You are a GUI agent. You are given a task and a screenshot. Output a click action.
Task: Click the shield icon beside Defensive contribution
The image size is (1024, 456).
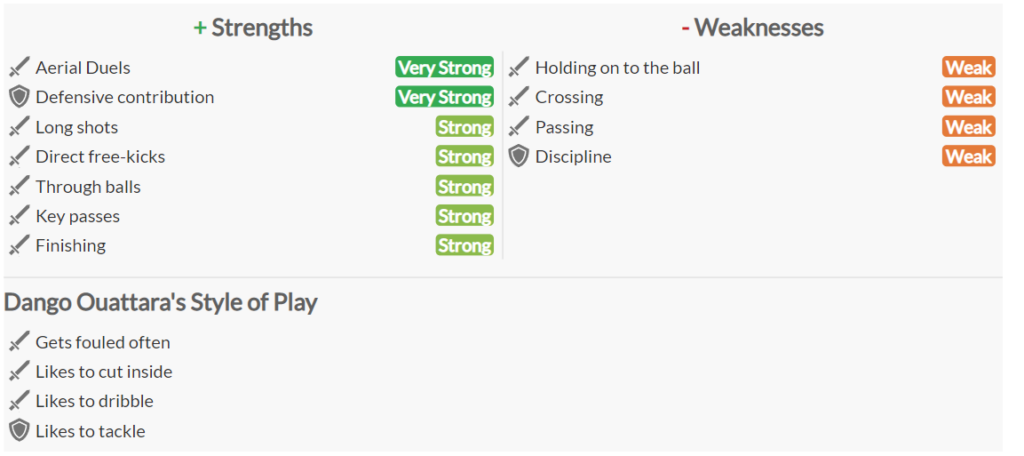tap(20, 97)
